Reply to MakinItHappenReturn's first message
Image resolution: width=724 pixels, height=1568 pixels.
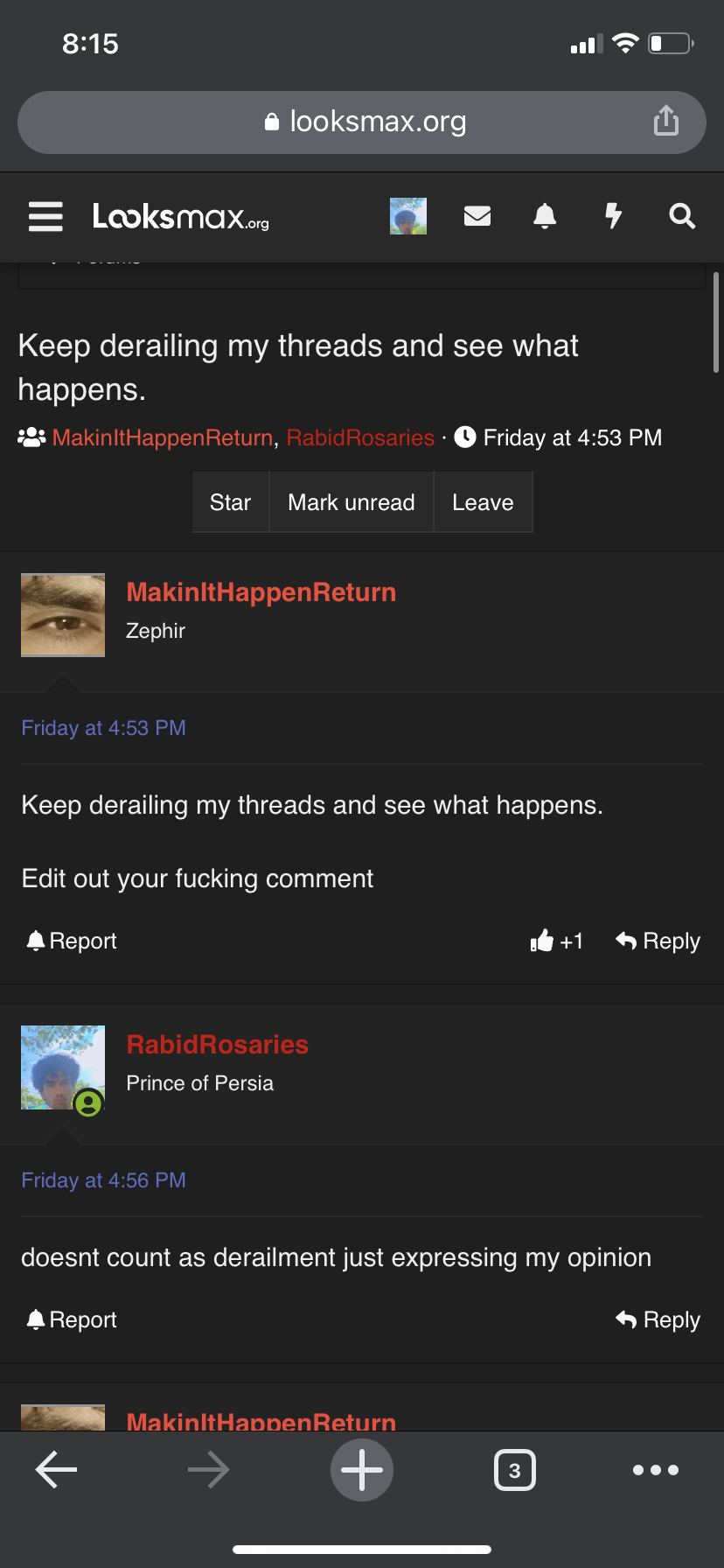658,941
